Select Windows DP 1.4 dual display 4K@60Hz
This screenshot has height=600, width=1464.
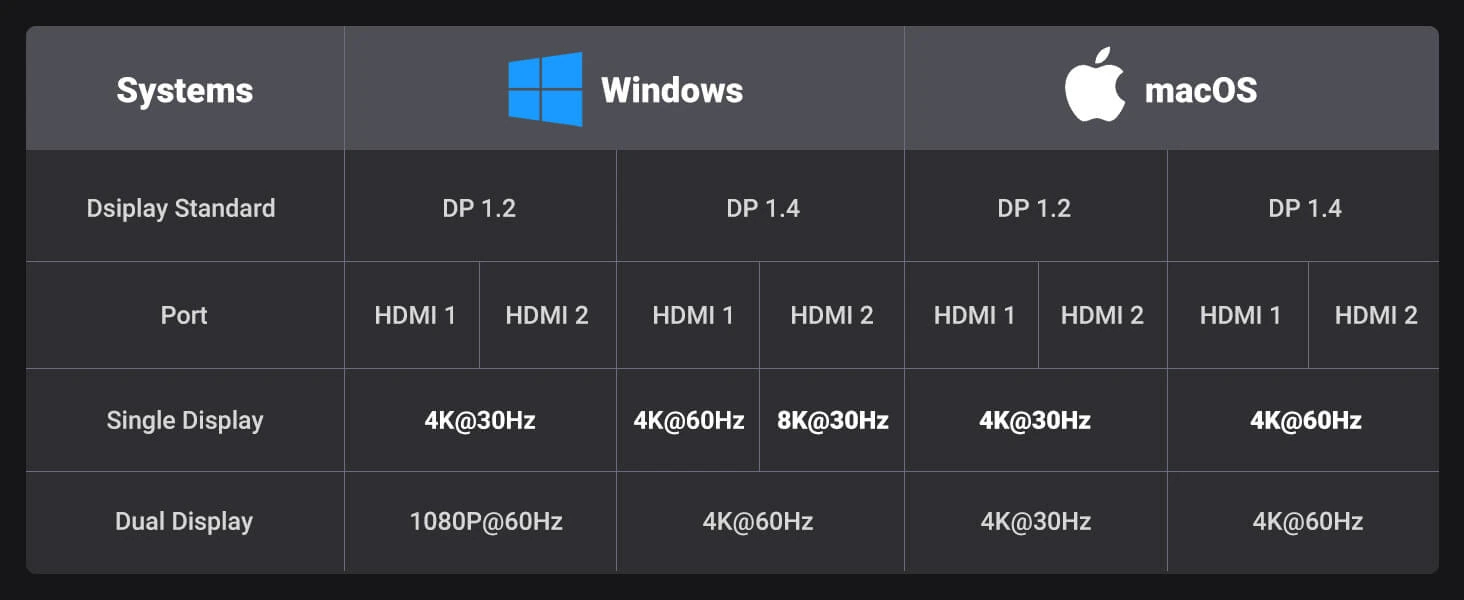tap(758, 522)
